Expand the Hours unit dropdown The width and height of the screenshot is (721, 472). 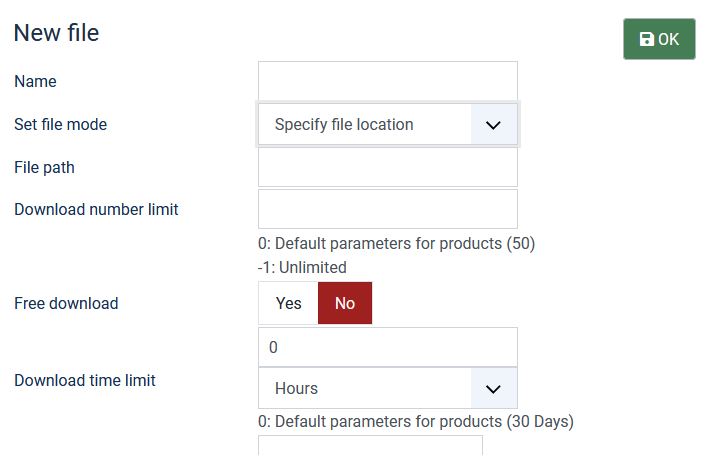point(365,388)
